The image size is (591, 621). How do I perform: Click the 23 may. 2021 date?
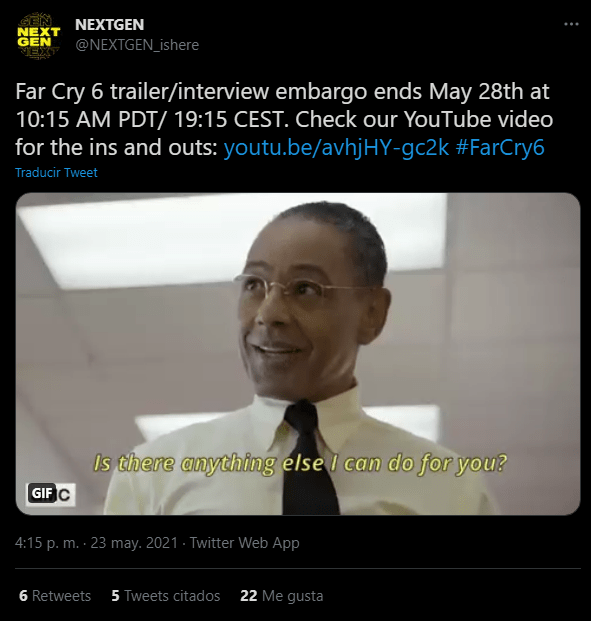(x=134, y=543)
